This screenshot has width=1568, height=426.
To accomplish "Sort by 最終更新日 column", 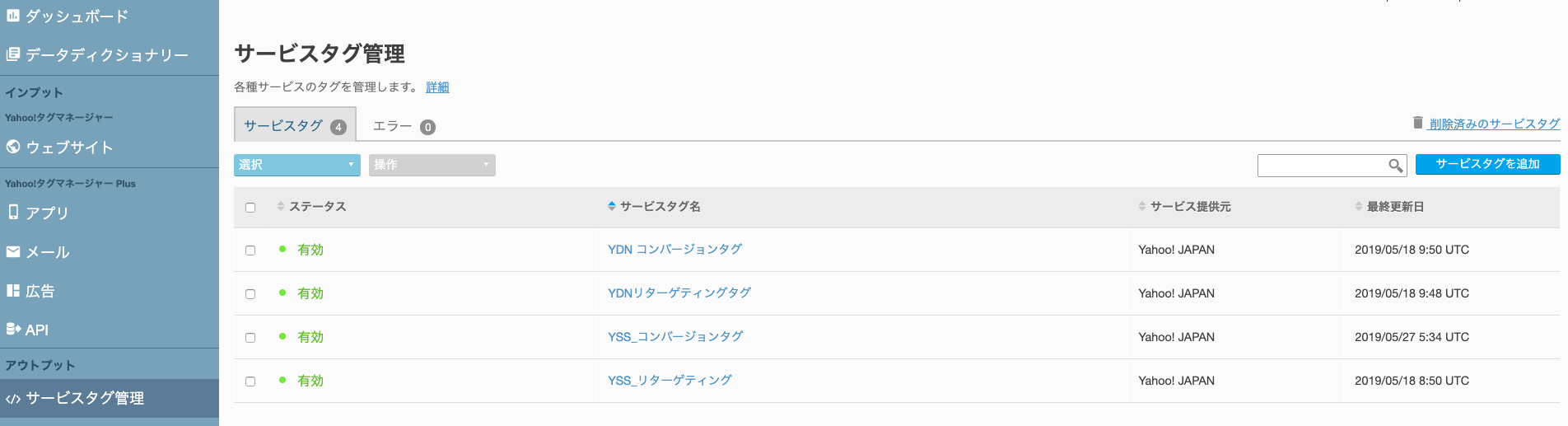I will click(x=1394, y=207).
